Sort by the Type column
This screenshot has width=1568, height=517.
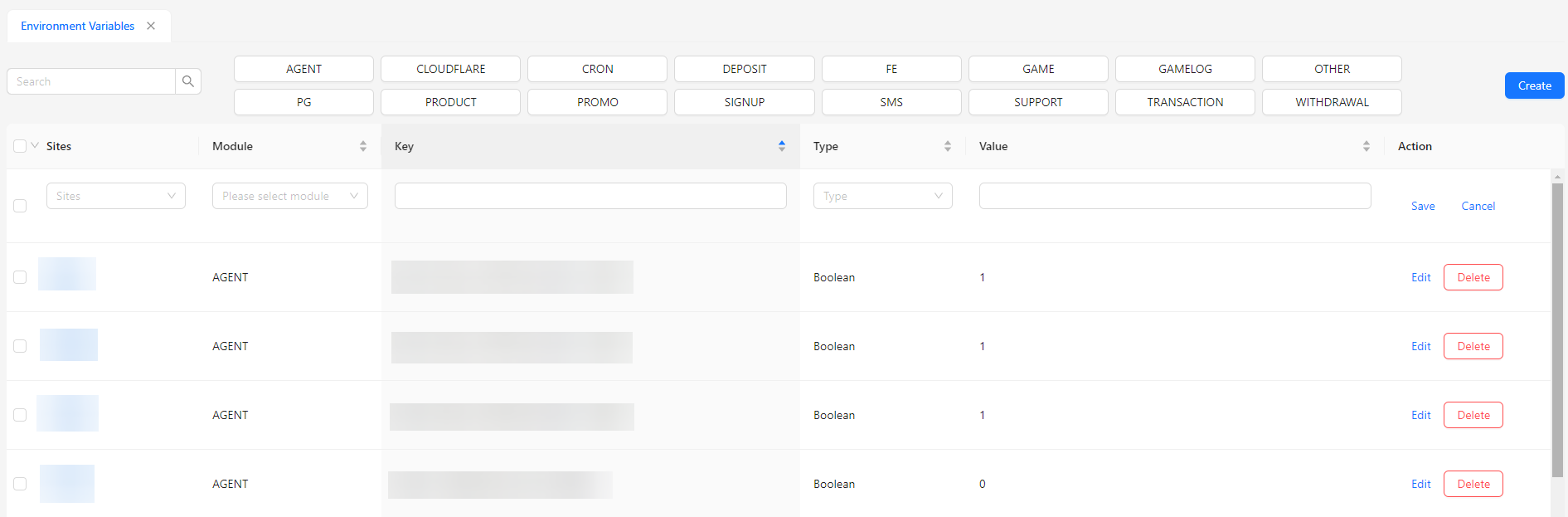[x=947, y=146]
